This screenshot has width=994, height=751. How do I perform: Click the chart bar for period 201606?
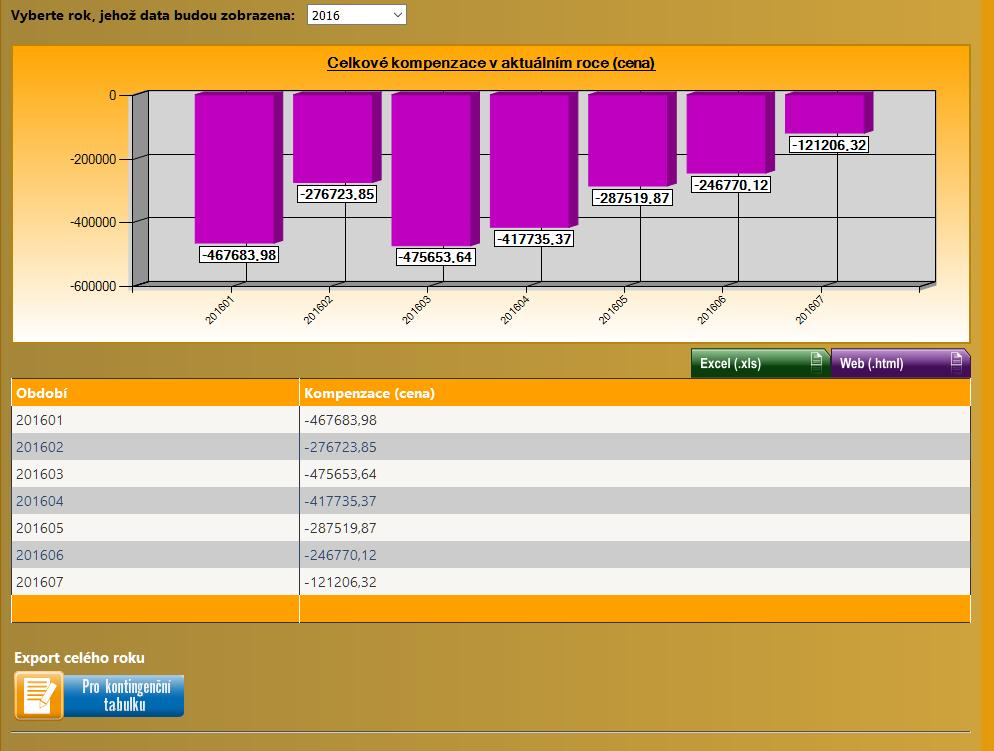[x=730, y=133]
